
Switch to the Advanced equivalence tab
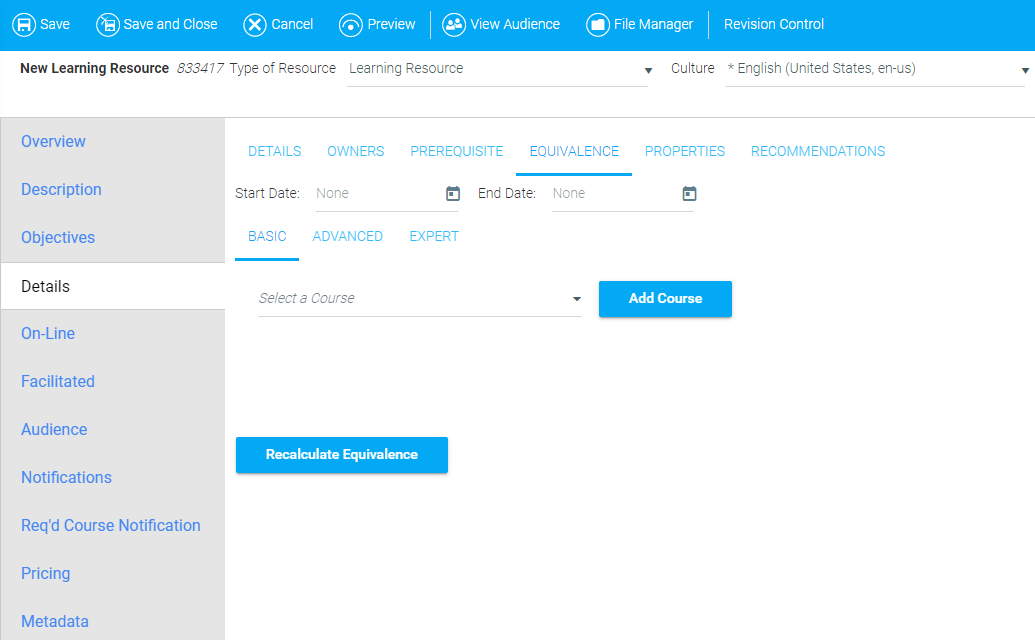coord(347,237)
